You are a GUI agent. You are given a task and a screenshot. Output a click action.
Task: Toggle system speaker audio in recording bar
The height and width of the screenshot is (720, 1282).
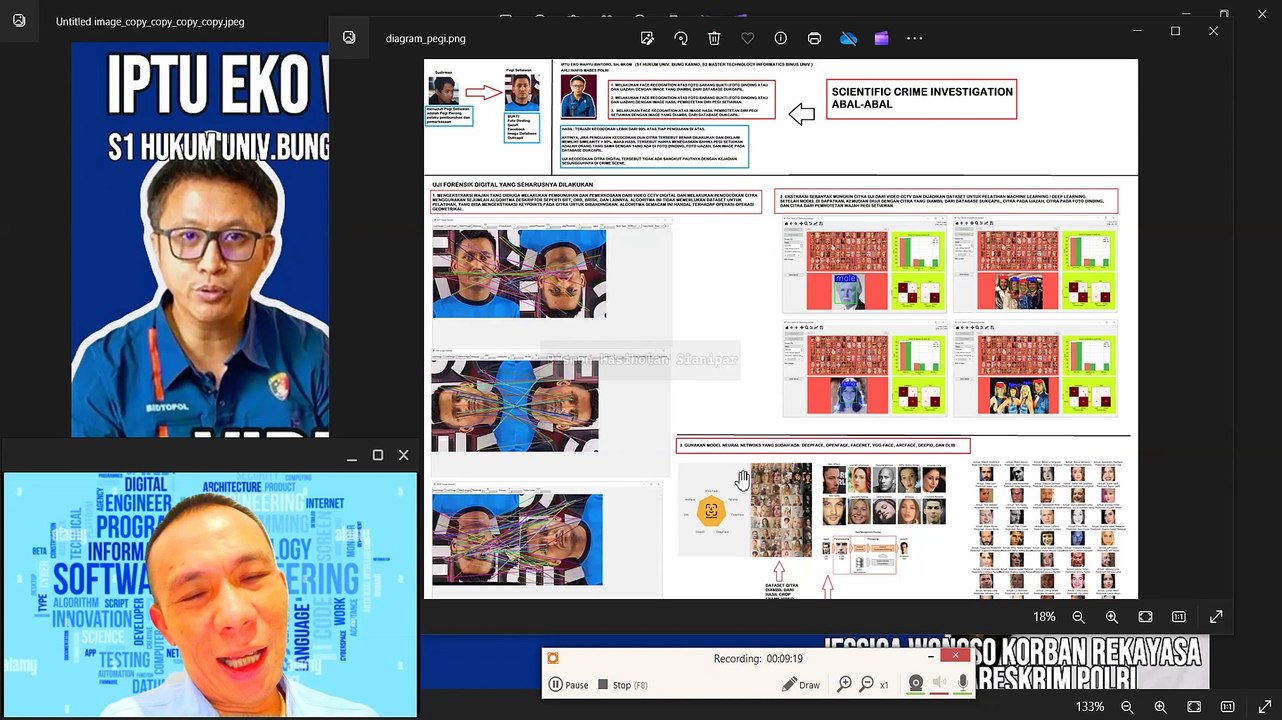point(939,684)
